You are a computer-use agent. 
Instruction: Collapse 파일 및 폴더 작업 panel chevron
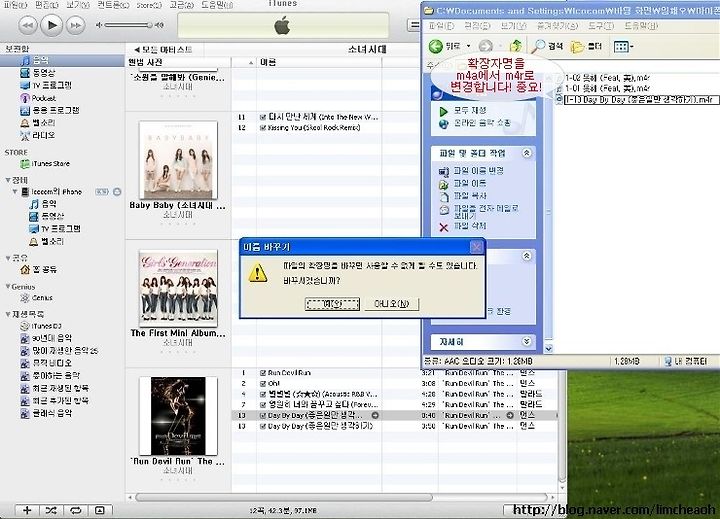click(527, 153)
